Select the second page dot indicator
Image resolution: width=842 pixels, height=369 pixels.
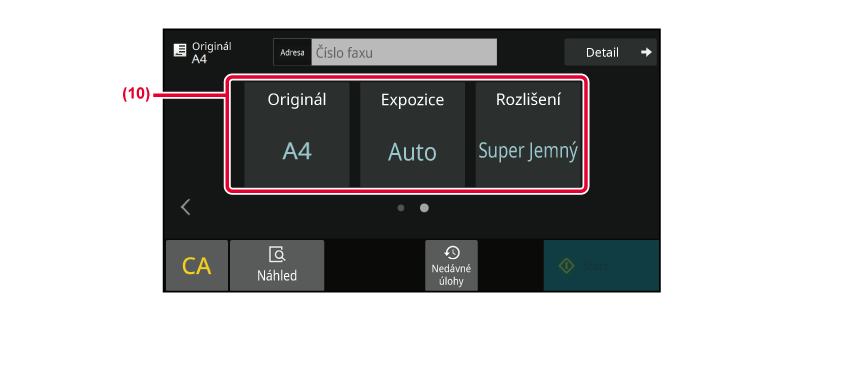click(x=424, y=208)
